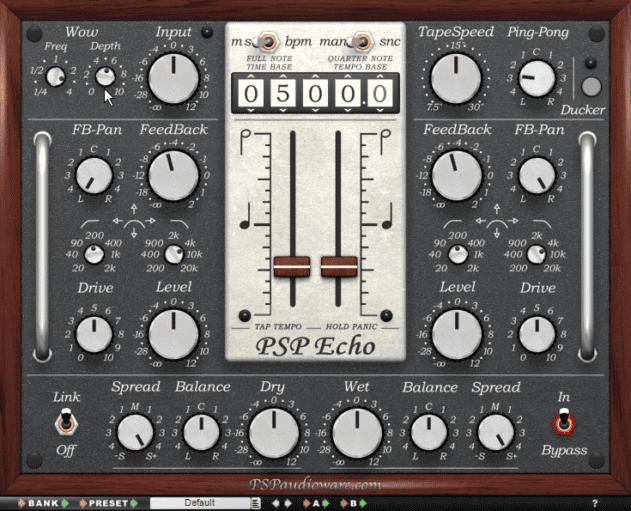Toggle the ms / bpm switch
This screenshot has height=511, width=631.
[268, 42]
